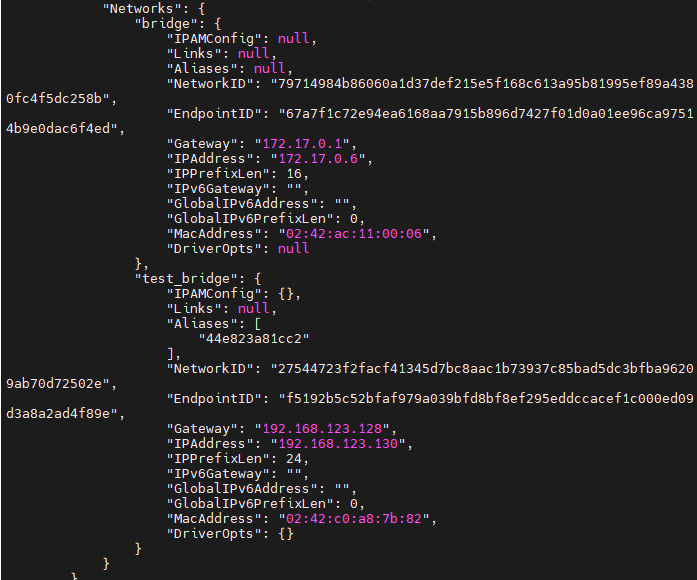Click the bridge IPAddress value 172.17.0.6
The image size is (697, 580).
pyautogui.click(x=318, y=159)
